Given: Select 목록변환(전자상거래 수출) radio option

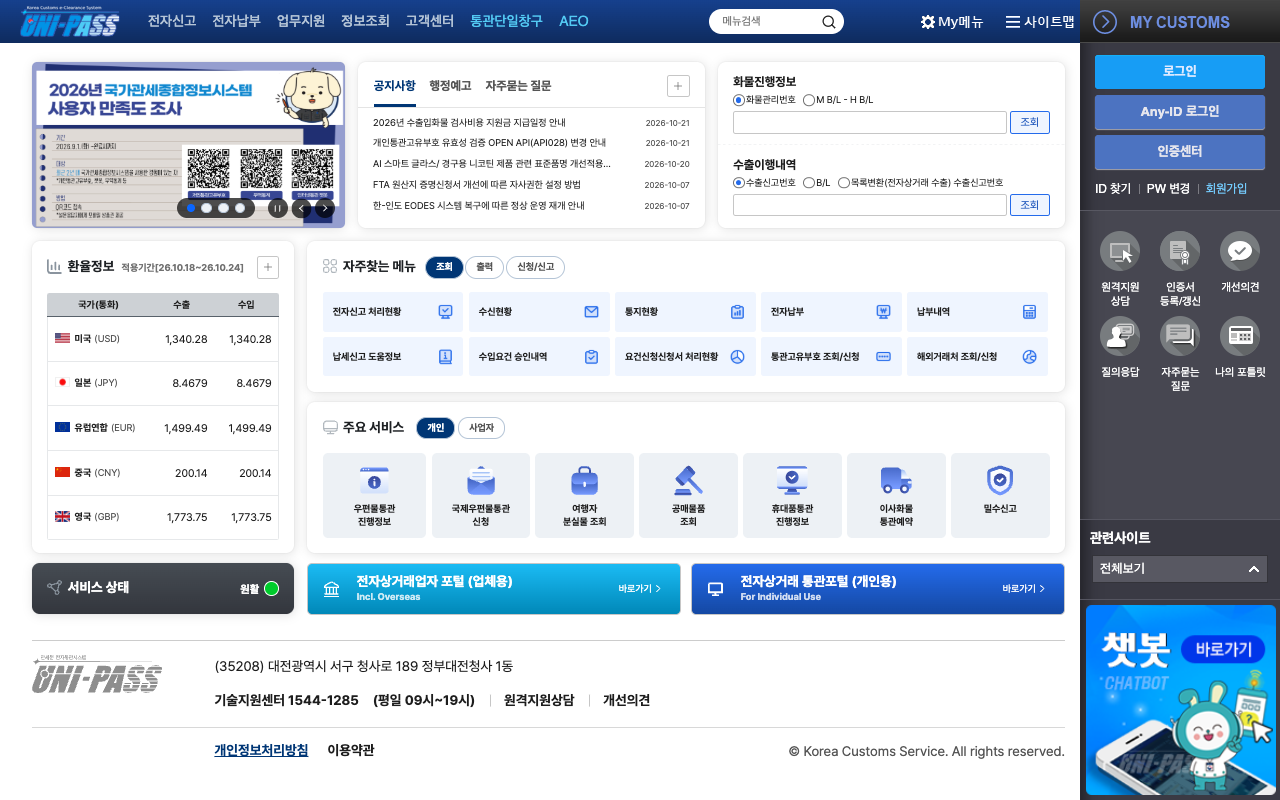Looking at the screenshot, I should coord(844,183).
